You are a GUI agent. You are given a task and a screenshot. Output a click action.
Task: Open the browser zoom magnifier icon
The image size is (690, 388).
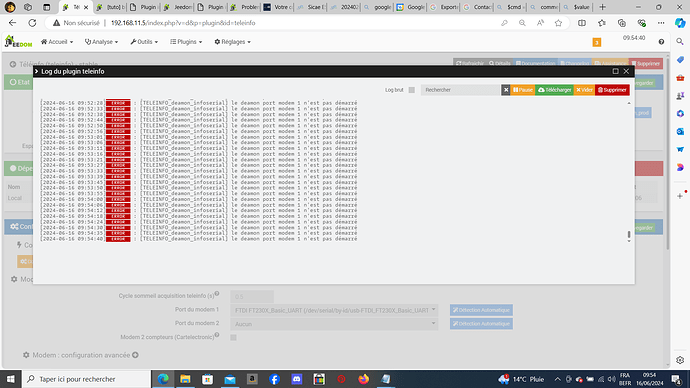pyautogui.click(x=522, y=23)
